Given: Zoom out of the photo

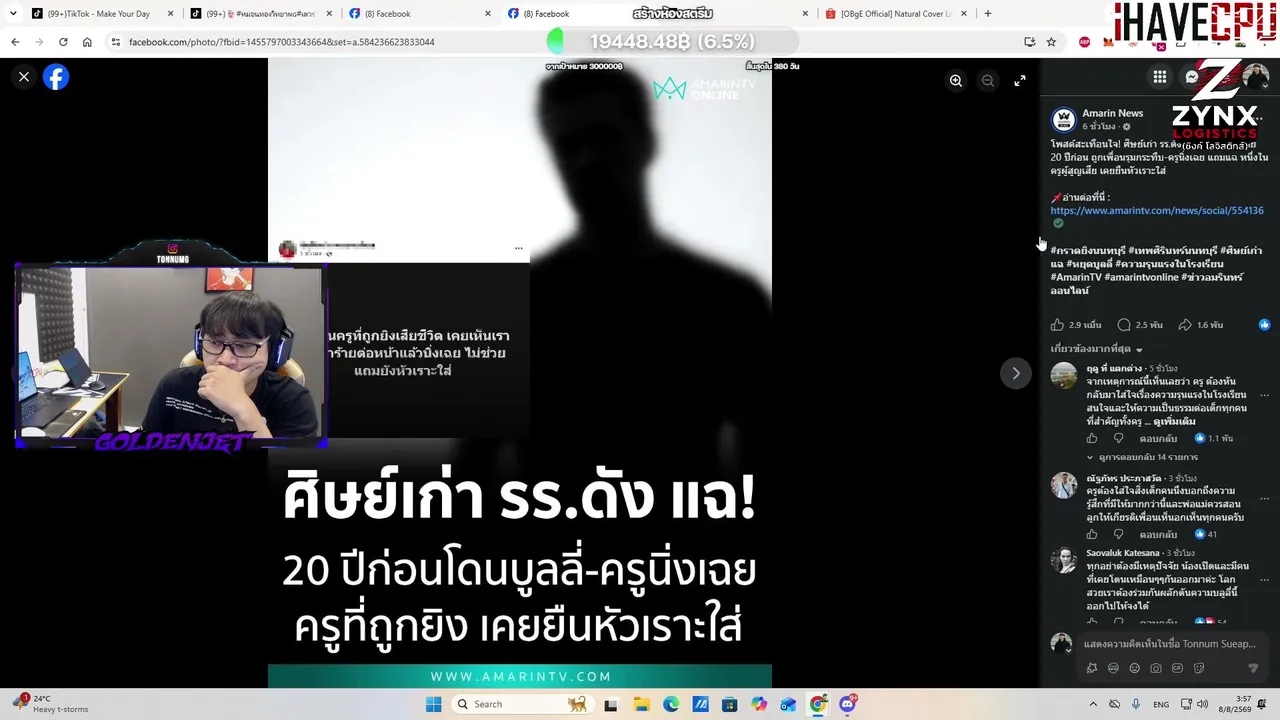Looking at the screenshot, I should coord(988,81).
